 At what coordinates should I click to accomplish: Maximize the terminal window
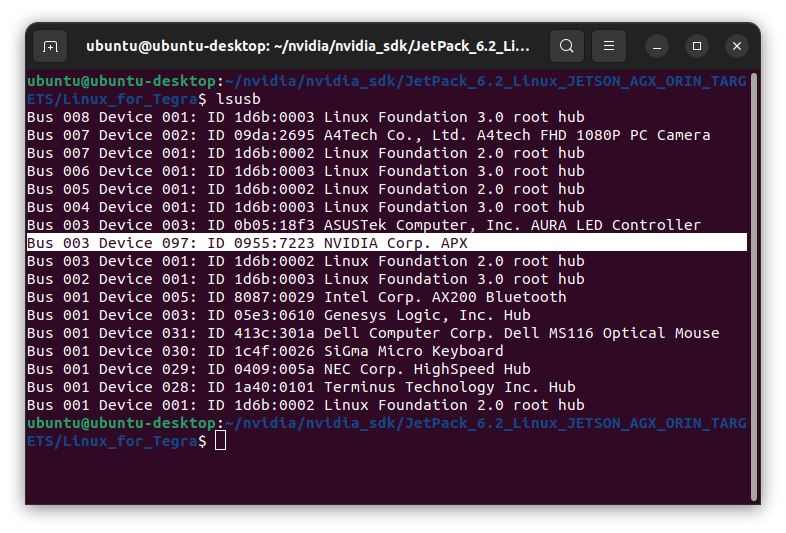(x=697, y=47)
